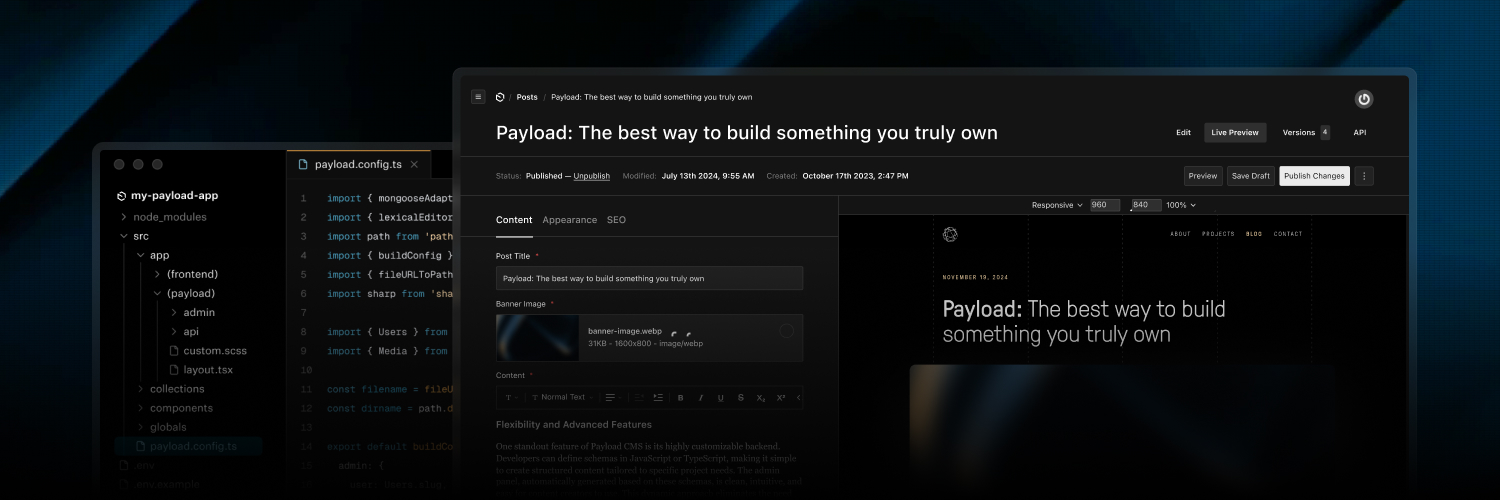Toggle italic formatting in Content editor

click(701, 397)
